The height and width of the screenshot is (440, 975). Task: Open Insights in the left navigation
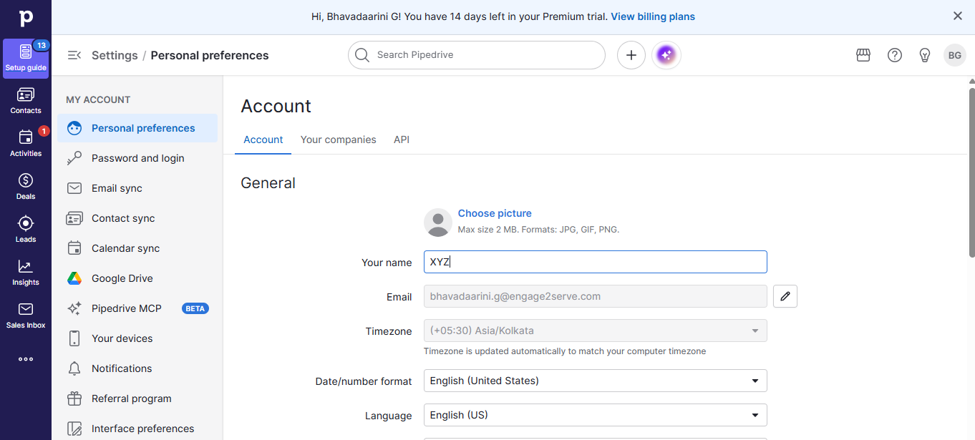[x=25, y=273]
